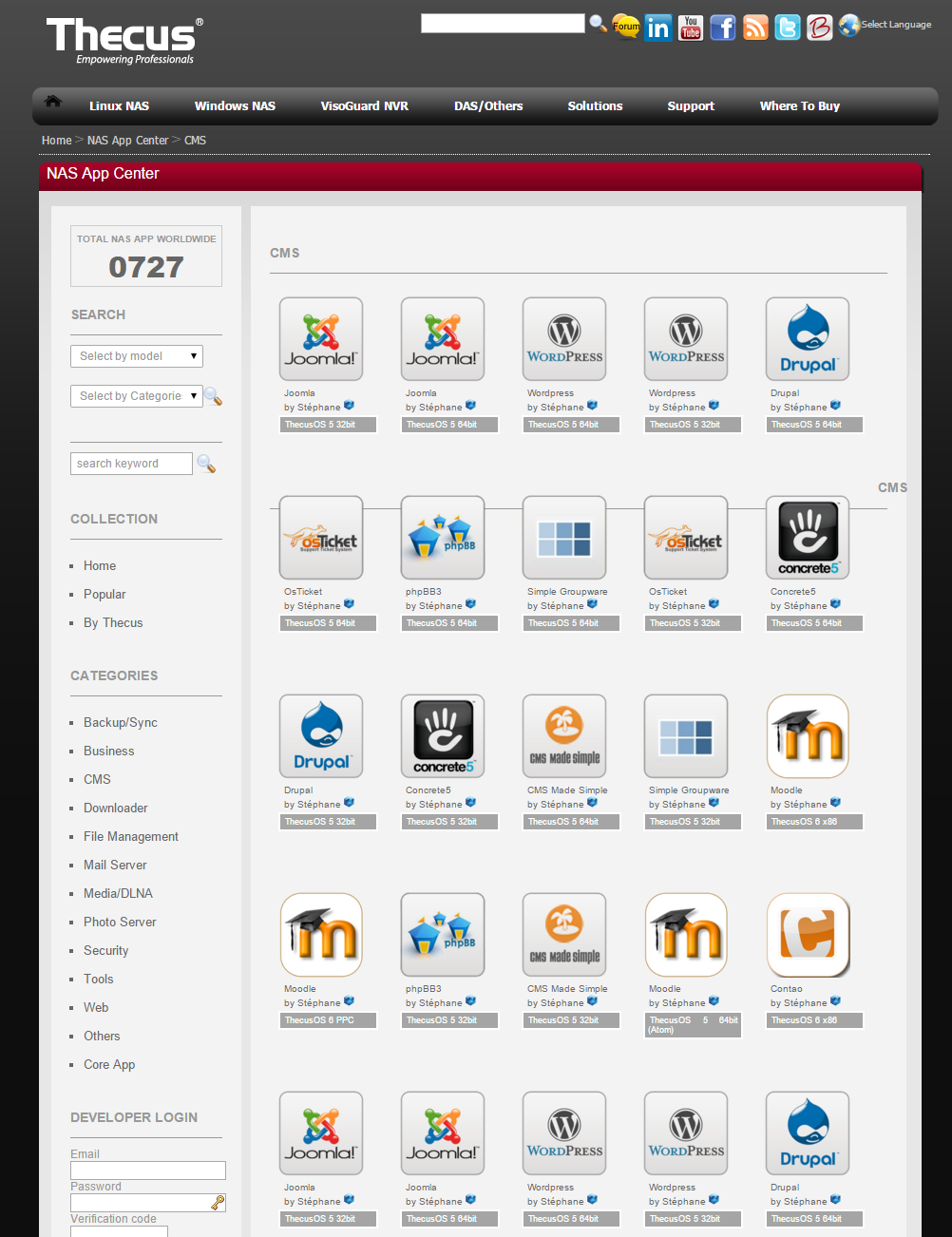The width and height of the screenshot is (952, 1237).
Task: Open the Select by model dropdown
Action: click(x=137, y=356)
